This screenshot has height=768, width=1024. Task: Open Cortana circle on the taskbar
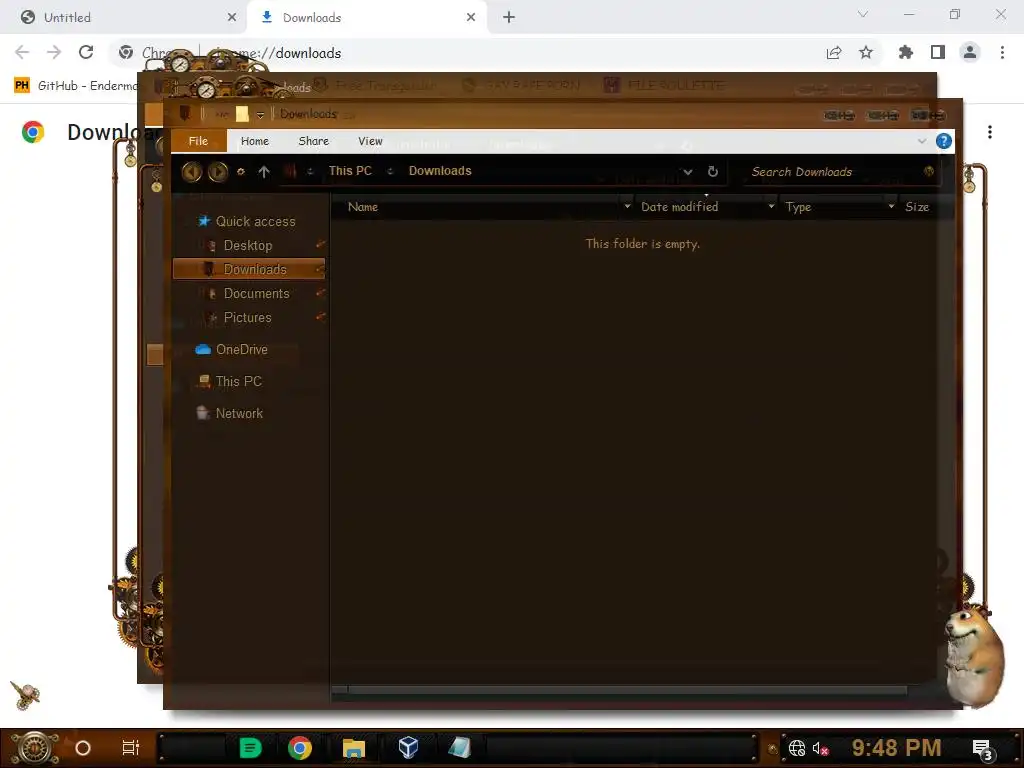point(83,748)
